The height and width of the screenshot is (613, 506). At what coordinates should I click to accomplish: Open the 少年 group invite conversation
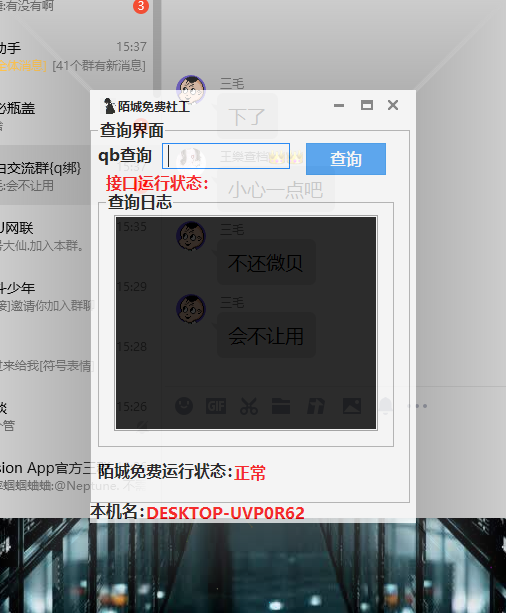(45, 296)
